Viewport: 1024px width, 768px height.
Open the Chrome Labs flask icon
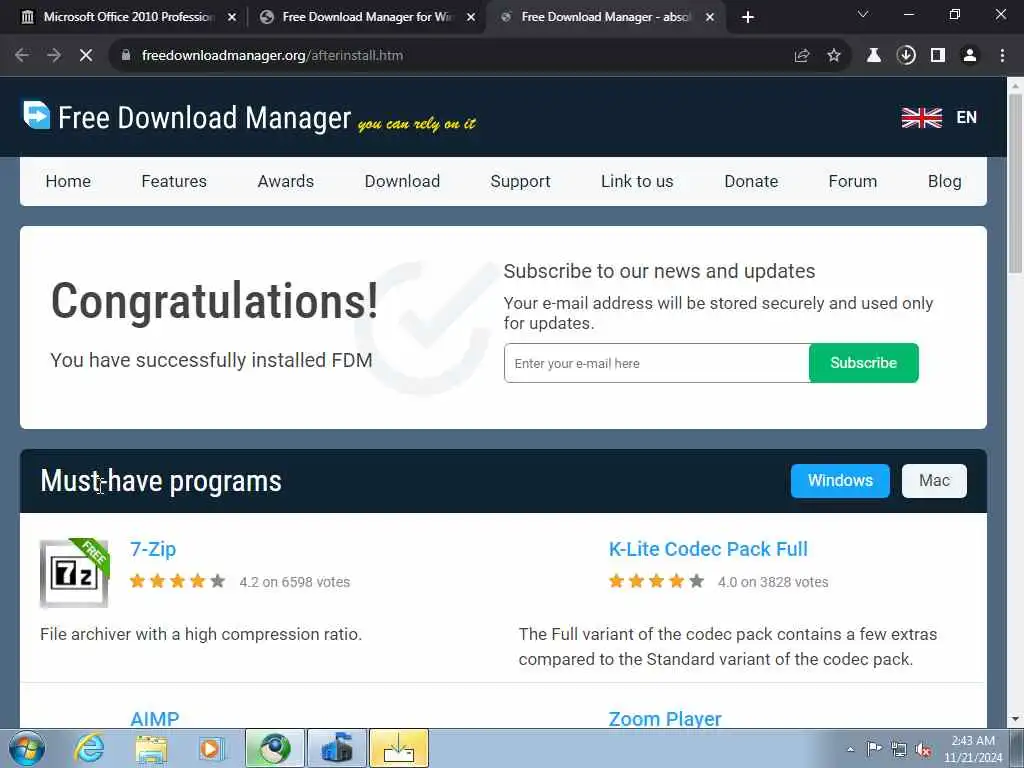874,56
